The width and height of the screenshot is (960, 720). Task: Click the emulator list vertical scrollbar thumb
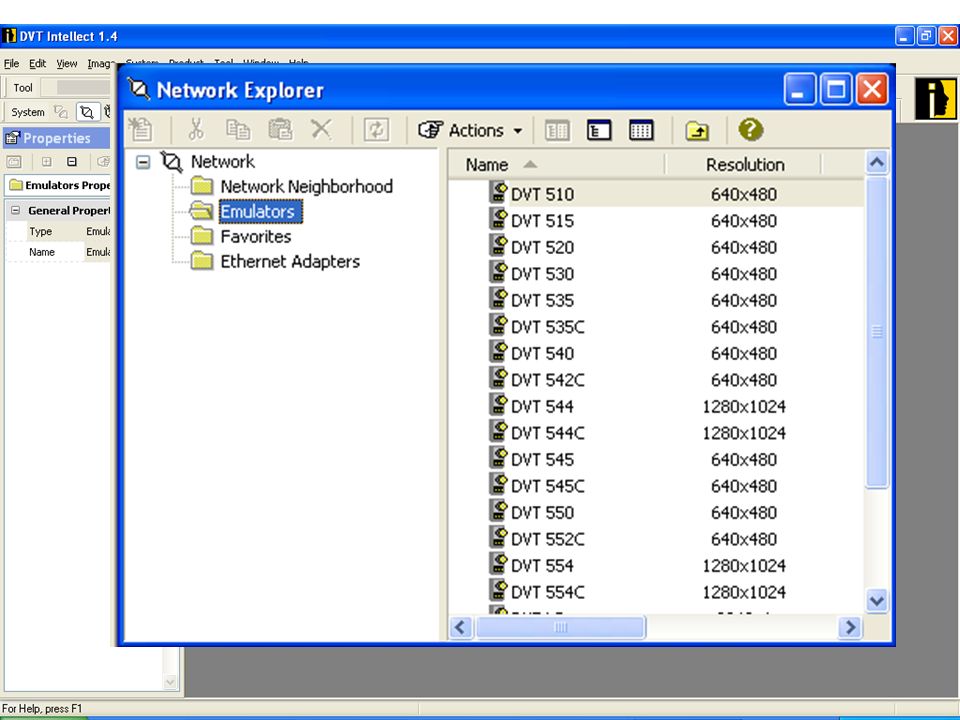click(877, 331)
